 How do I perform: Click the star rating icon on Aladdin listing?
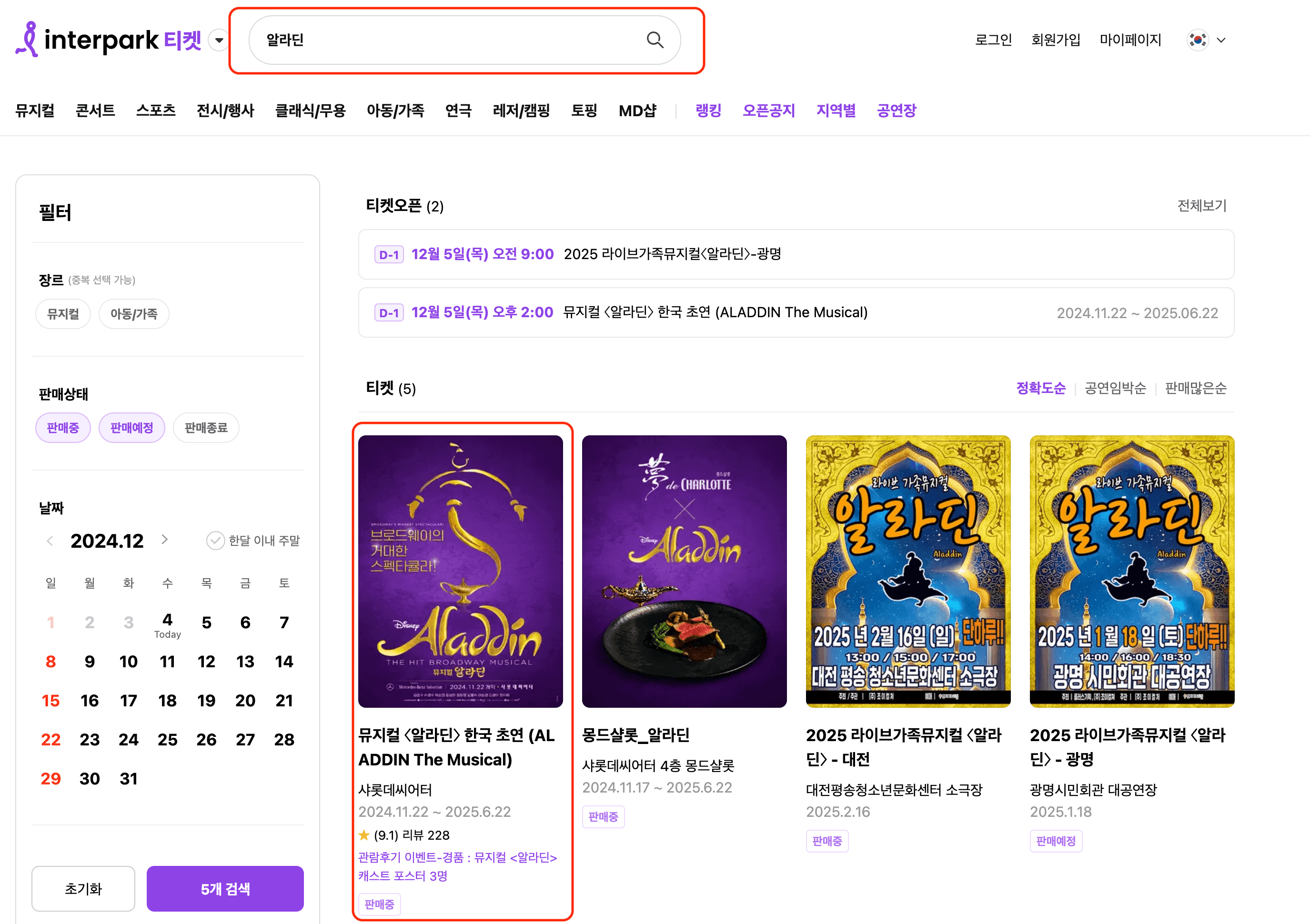[x=363, y=835]
